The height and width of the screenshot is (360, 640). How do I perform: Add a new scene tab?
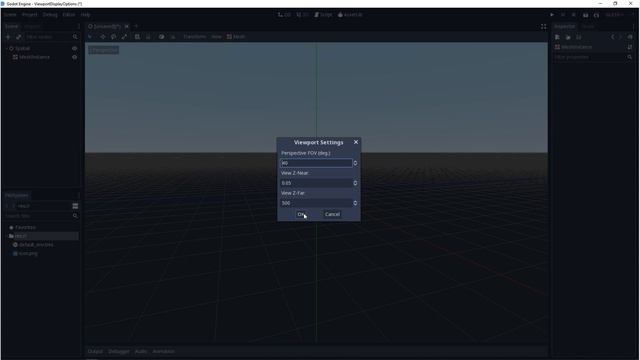pyautogui.click(x=136, y=26)
